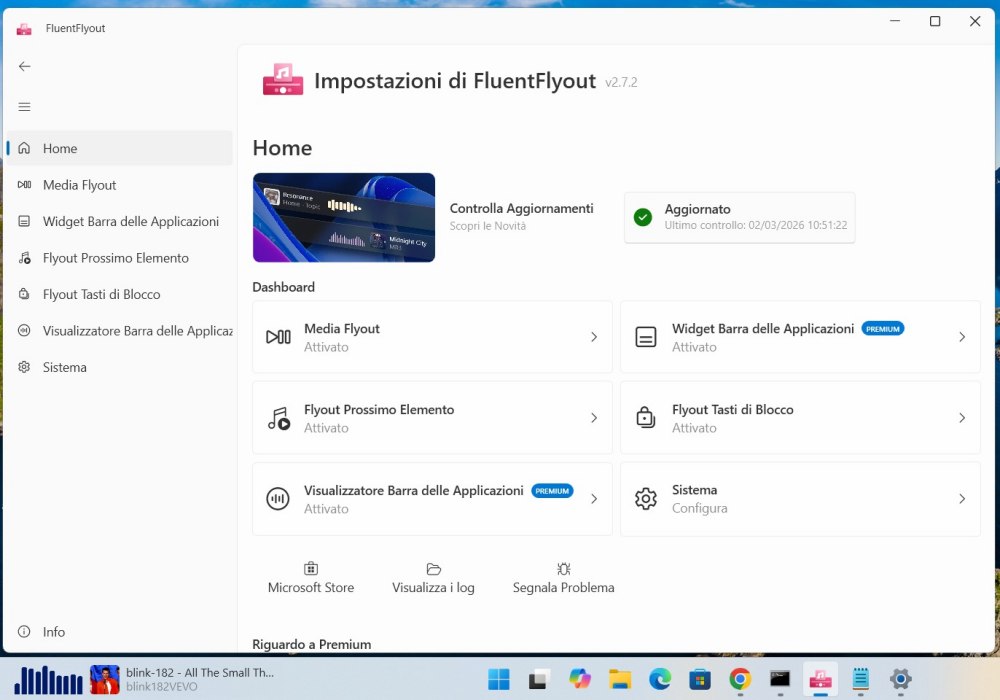Open Sistema settings via its card chevron
Screen dimensions: 1000x700
(962, 498)
